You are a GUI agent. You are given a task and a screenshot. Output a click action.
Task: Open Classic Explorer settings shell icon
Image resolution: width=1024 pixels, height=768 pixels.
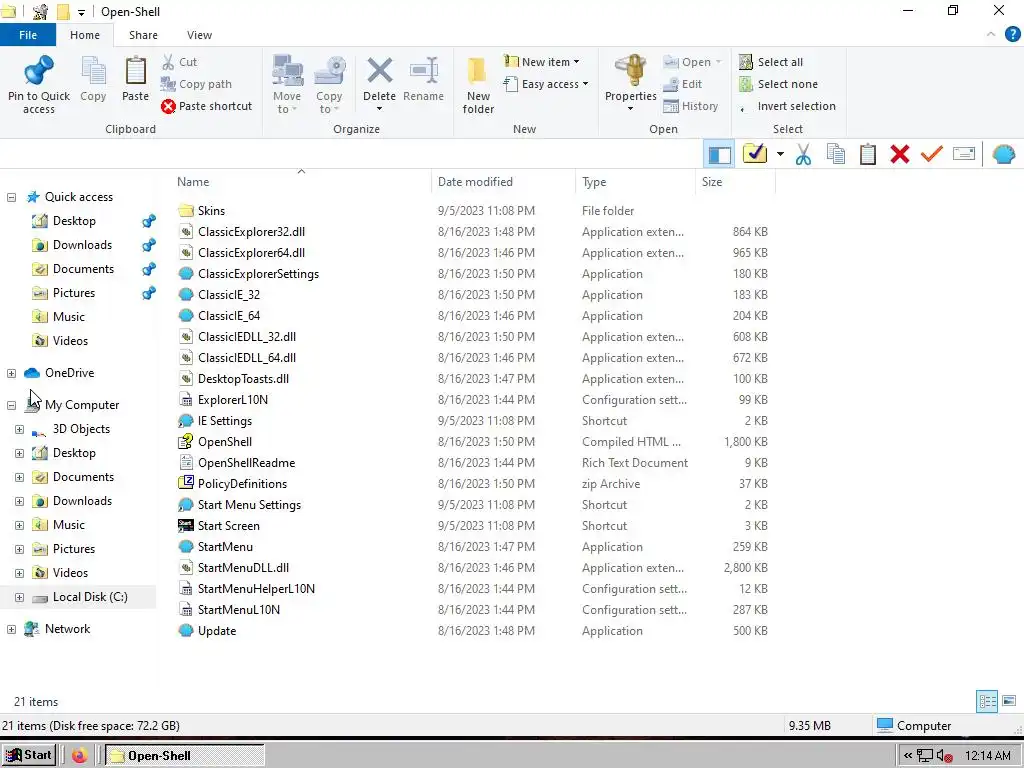(x=1003, y=155)
